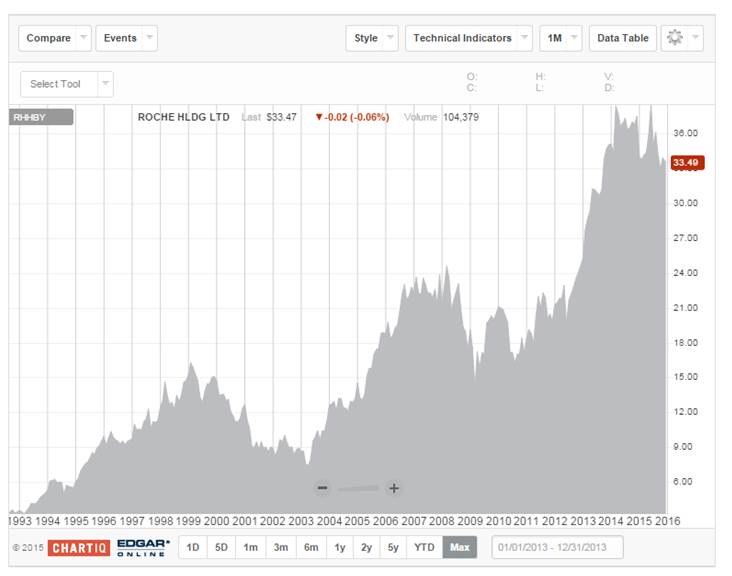Select the Max time range

pyautogui.click(x=460, y=547)
